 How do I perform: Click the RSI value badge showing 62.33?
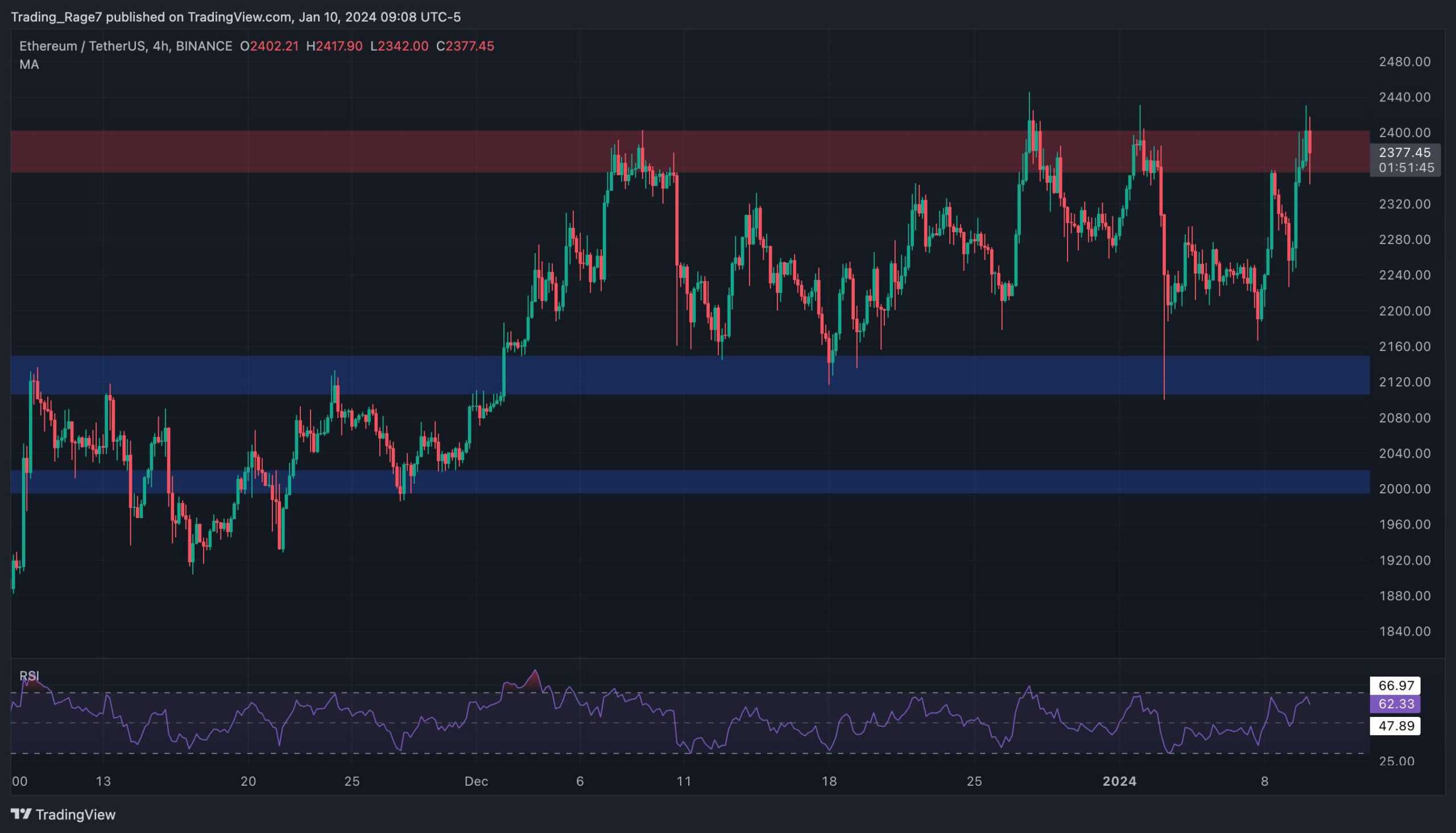(1396, 704)
